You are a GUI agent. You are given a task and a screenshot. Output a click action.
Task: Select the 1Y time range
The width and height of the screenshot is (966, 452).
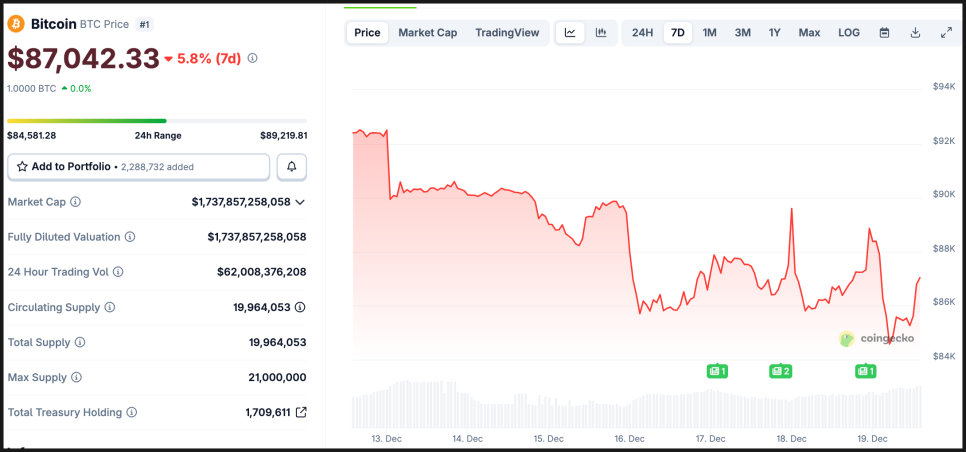tap(774, 33)
